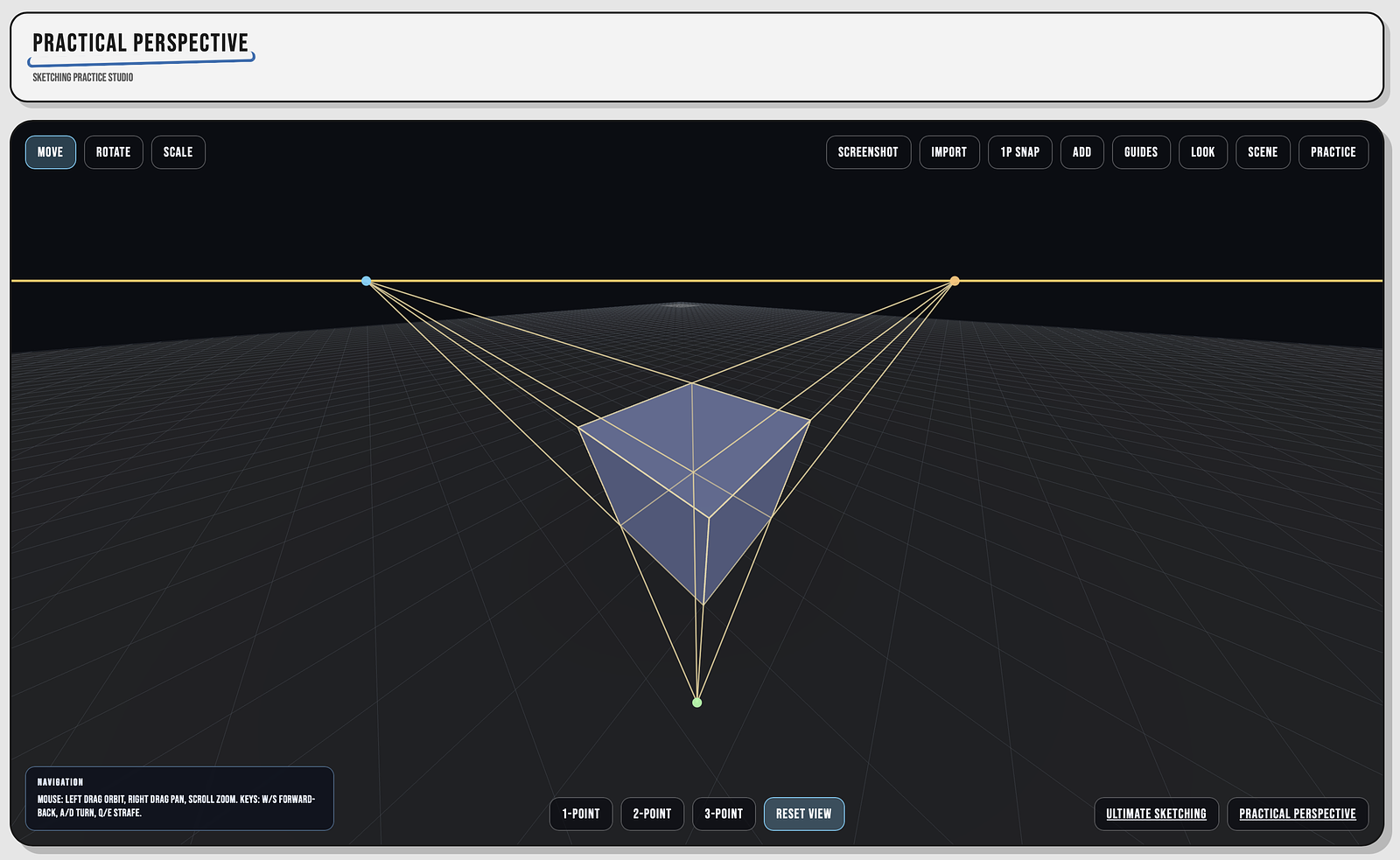The width and height of the screenshot is (1400, 860).
Task: Click the blue left vanishing point
Action: pos(367,281)
